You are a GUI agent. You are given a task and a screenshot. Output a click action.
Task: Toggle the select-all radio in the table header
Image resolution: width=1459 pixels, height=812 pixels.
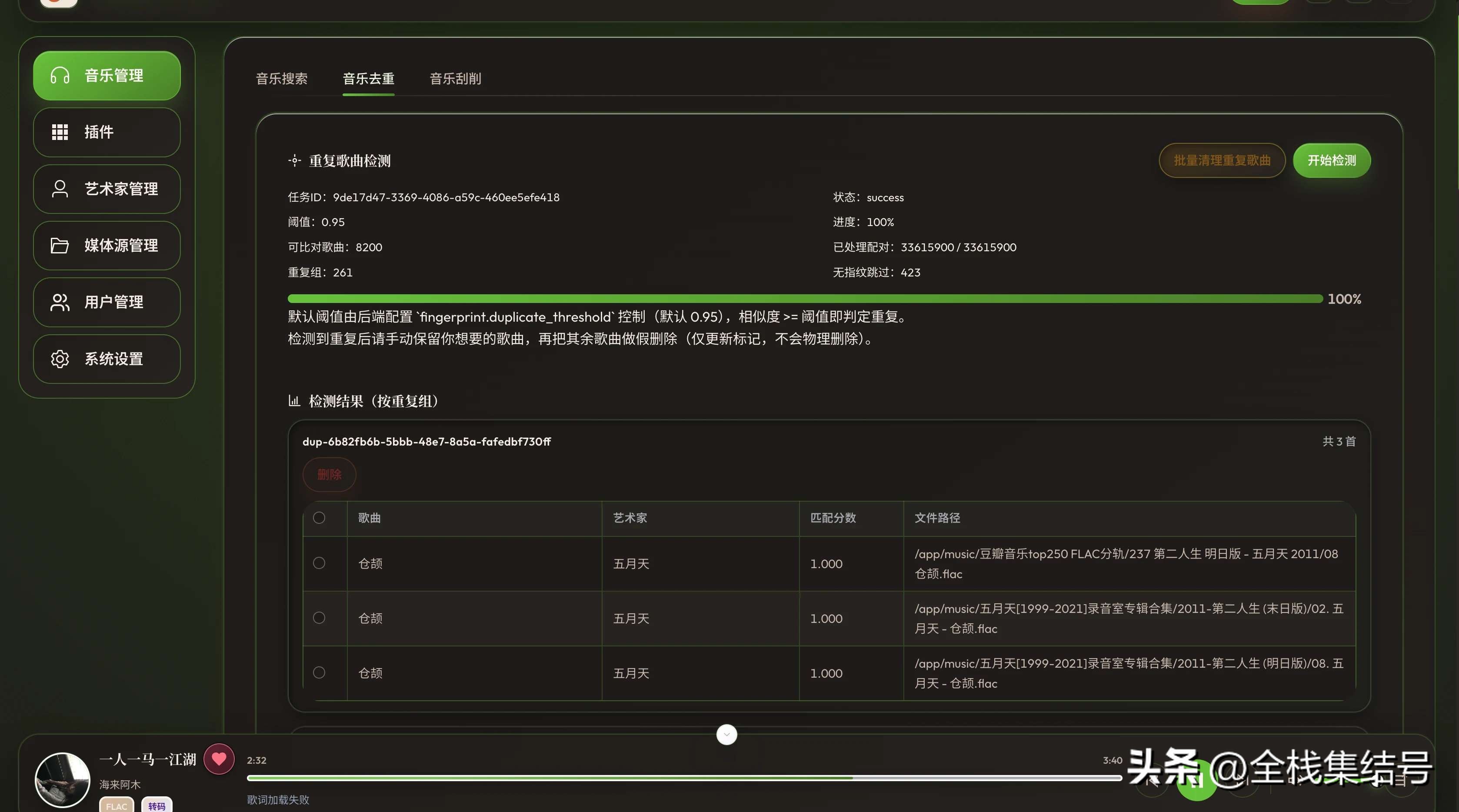click(319, 518)
